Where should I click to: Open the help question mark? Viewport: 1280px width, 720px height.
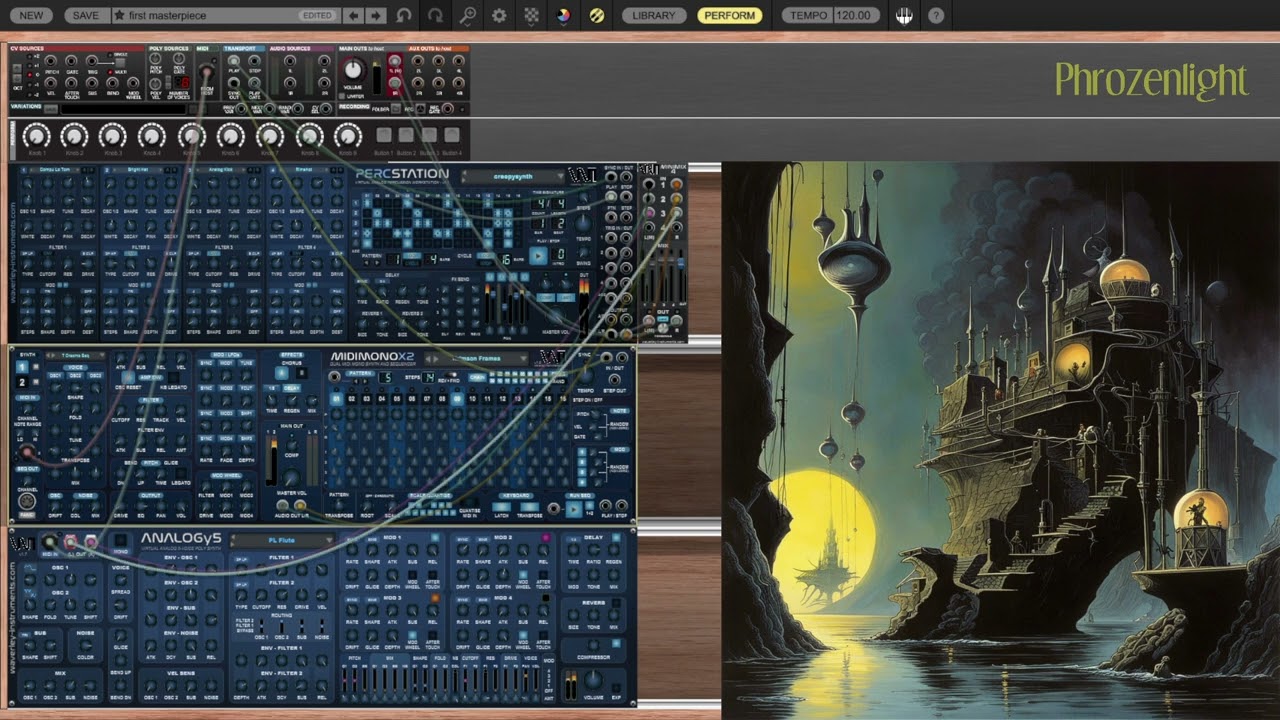(936, 16)
